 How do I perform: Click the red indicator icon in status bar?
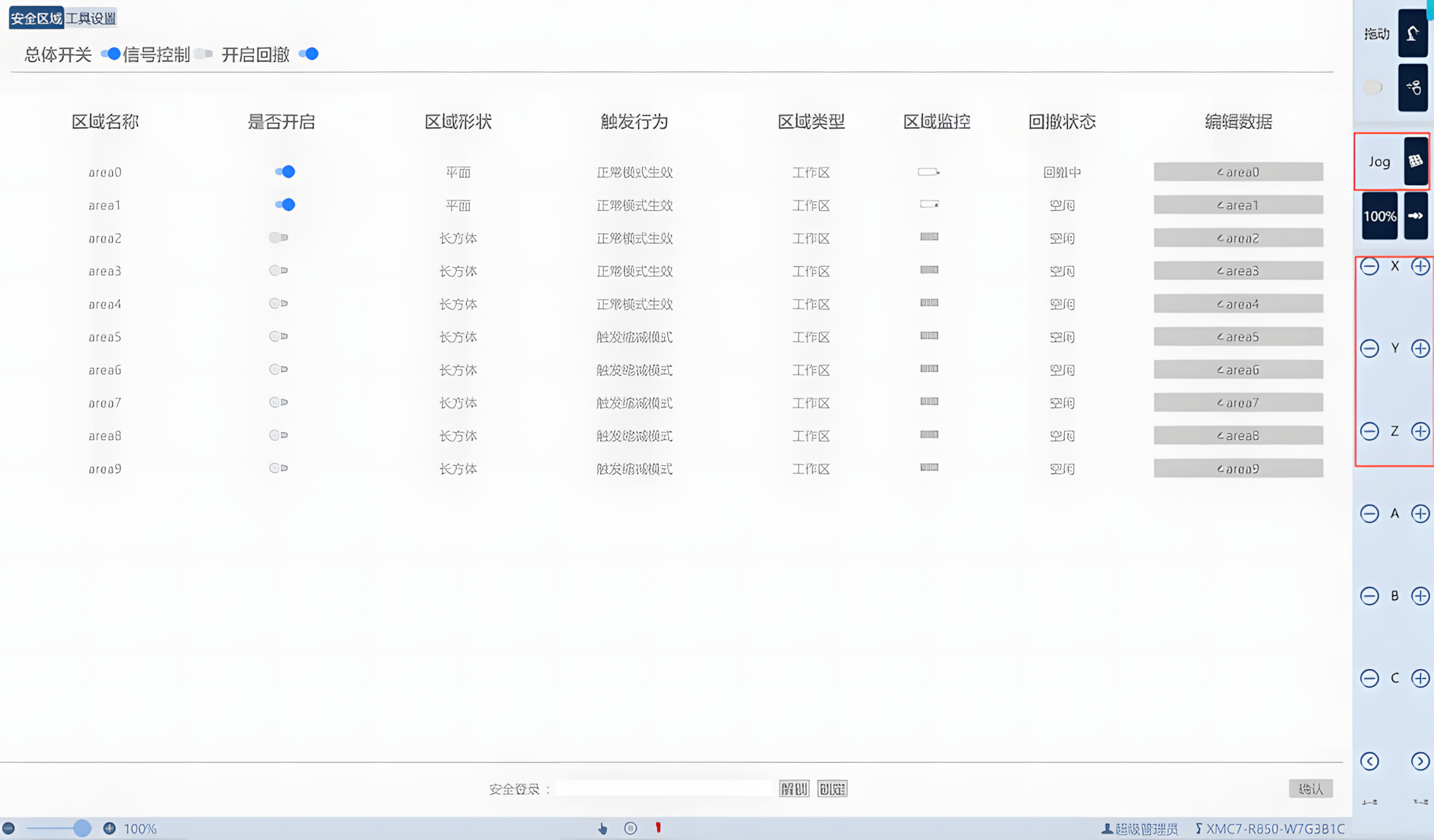(x=658, y=828)
